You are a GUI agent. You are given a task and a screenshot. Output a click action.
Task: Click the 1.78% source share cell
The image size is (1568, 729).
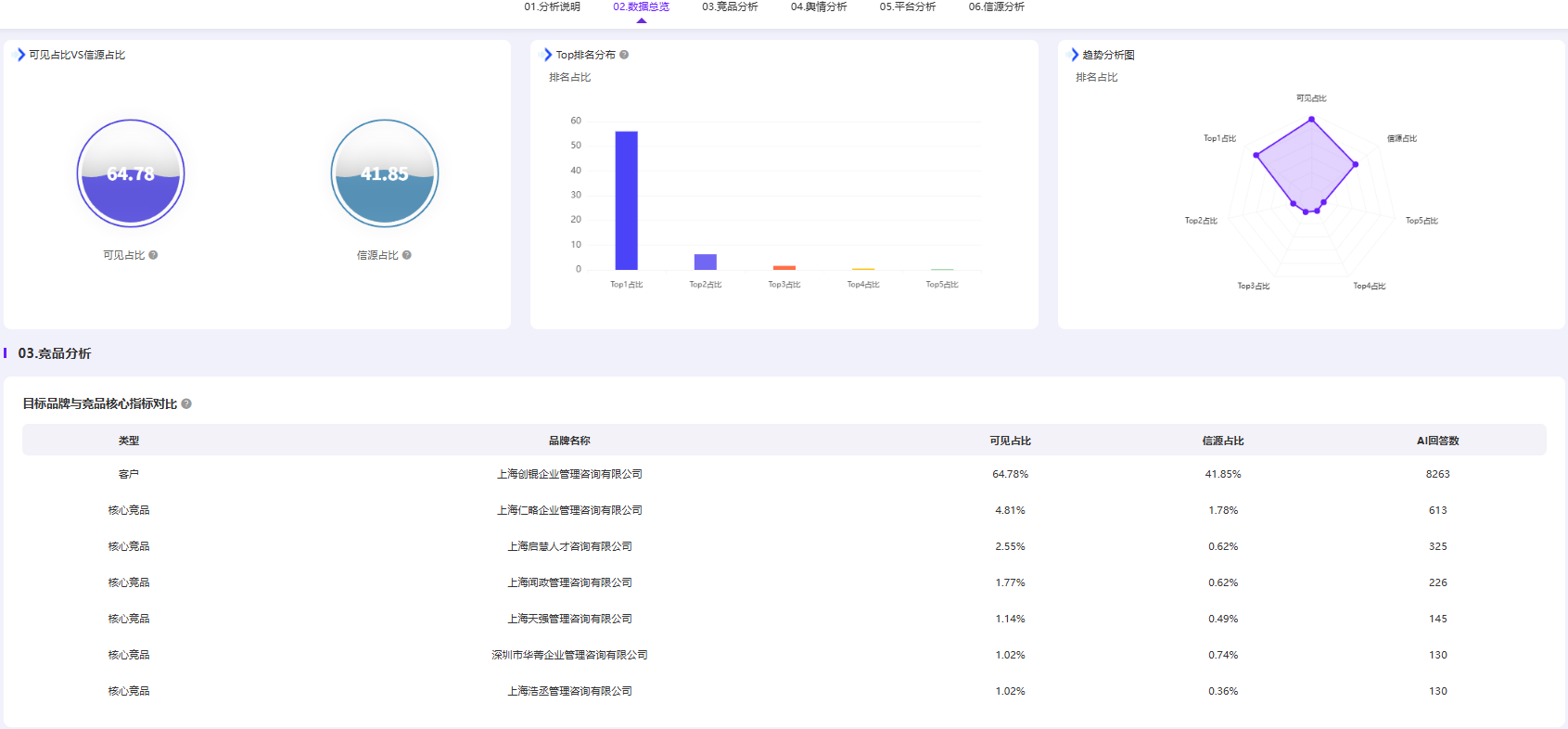click(x=1223, y=510)
